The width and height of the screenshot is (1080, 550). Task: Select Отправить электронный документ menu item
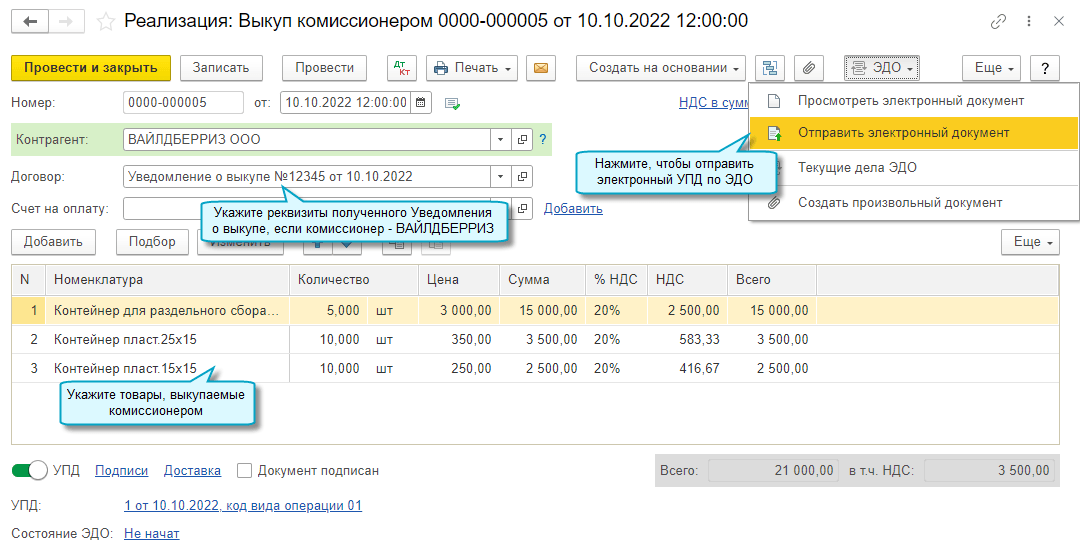click(903, 133)
